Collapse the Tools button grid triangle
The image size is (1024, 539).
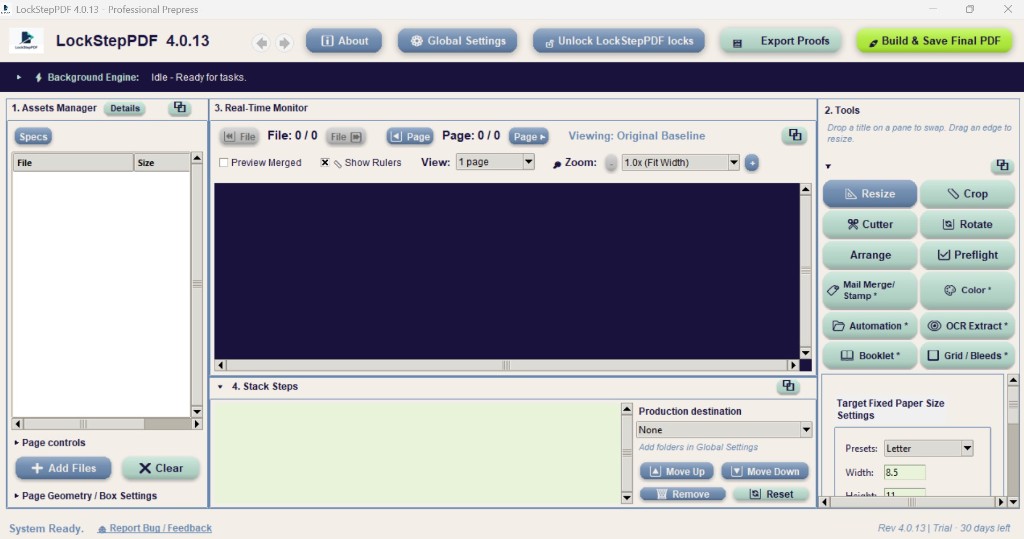click(828, 167)
